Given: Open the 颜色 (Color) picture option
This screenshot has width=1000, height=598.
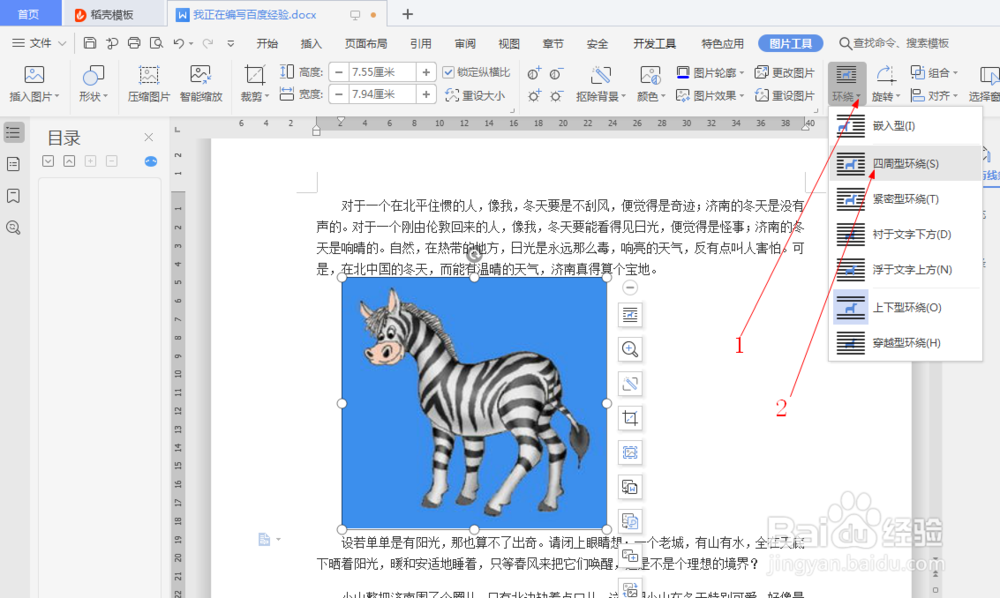Looking at the screenshot, I should pyautogui.click(x=651, y=84).
